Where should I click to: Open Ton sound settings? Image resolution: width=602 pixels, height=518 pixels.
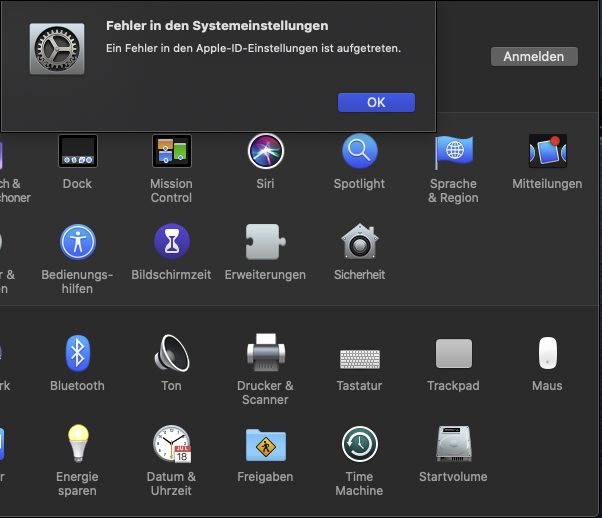point(171,353)
